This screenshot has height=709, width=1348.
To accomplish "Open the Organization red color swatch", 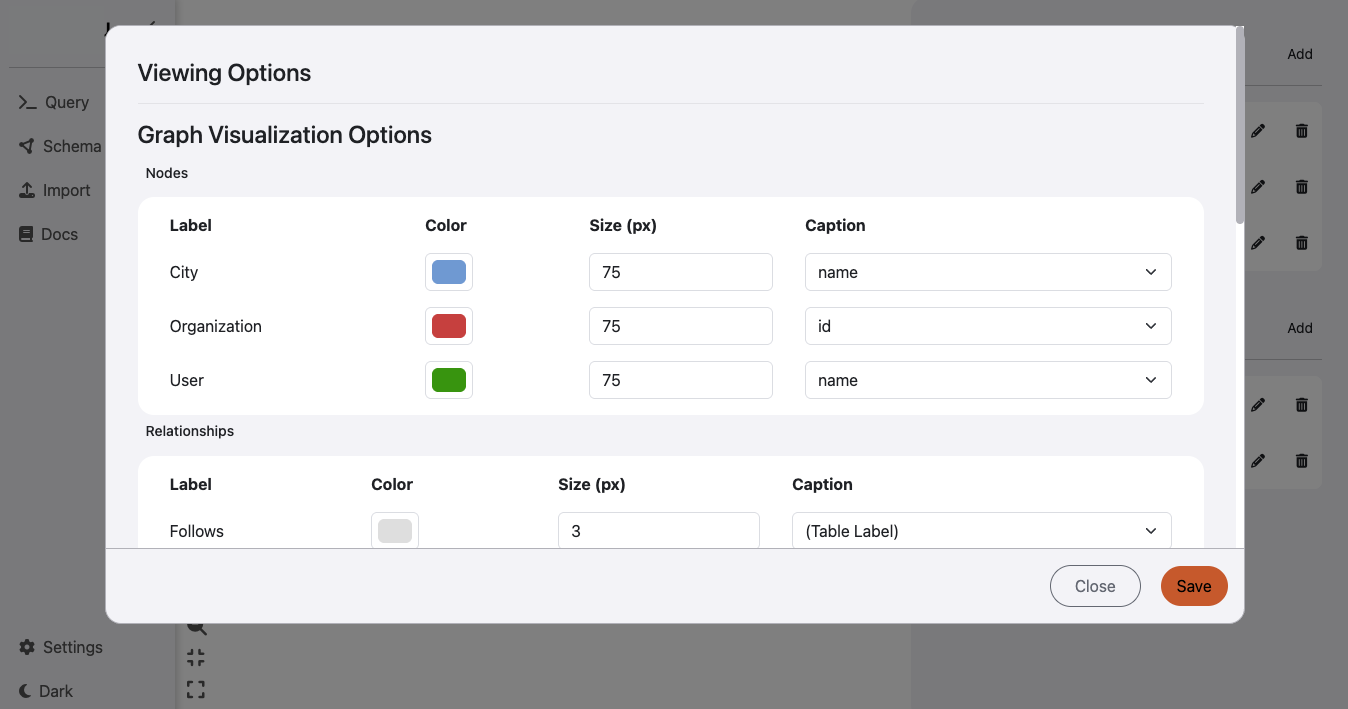I will [449, 326].
